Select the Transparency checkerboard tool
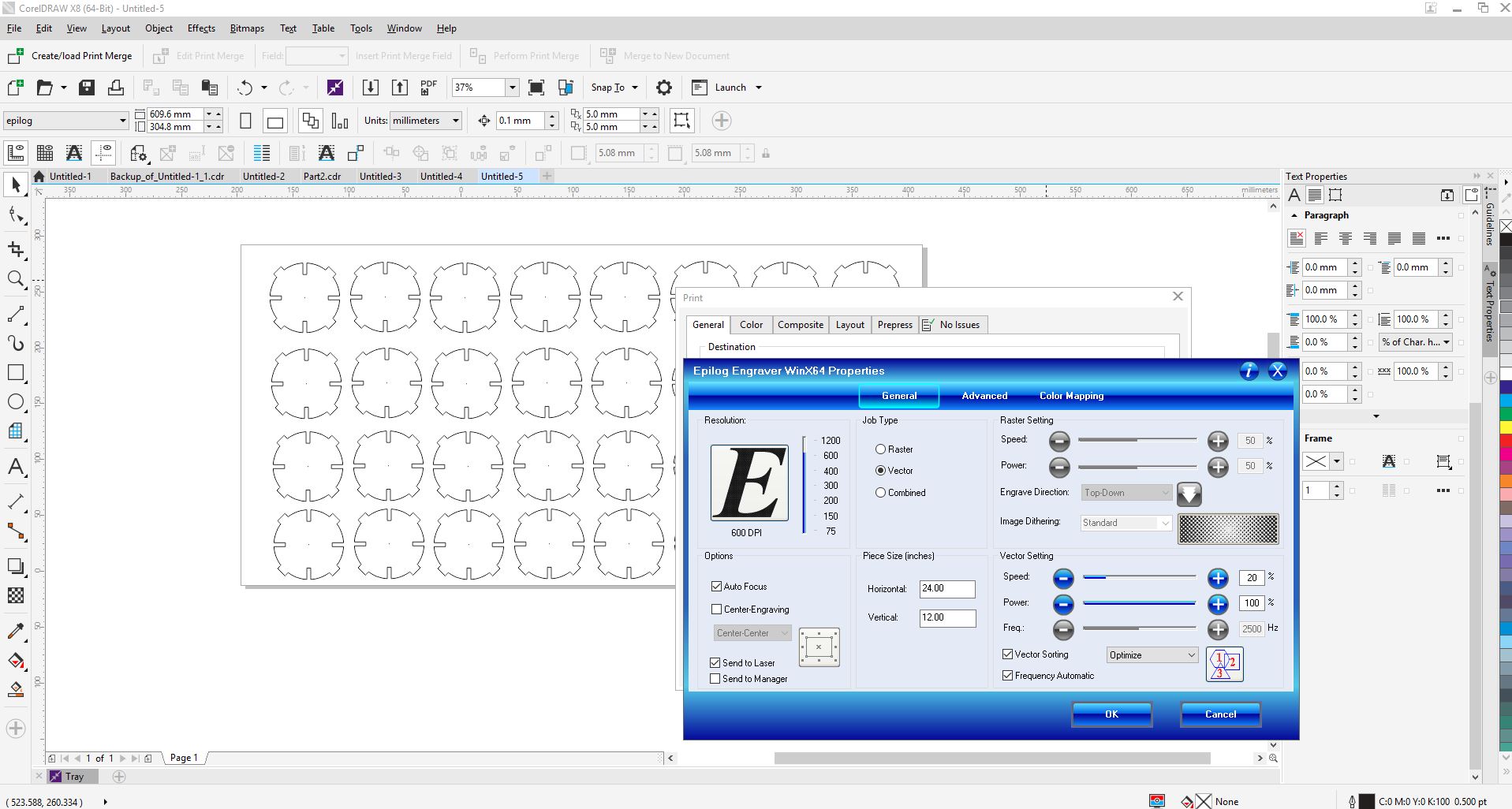 pyautogui.click(x=16, y=596)
